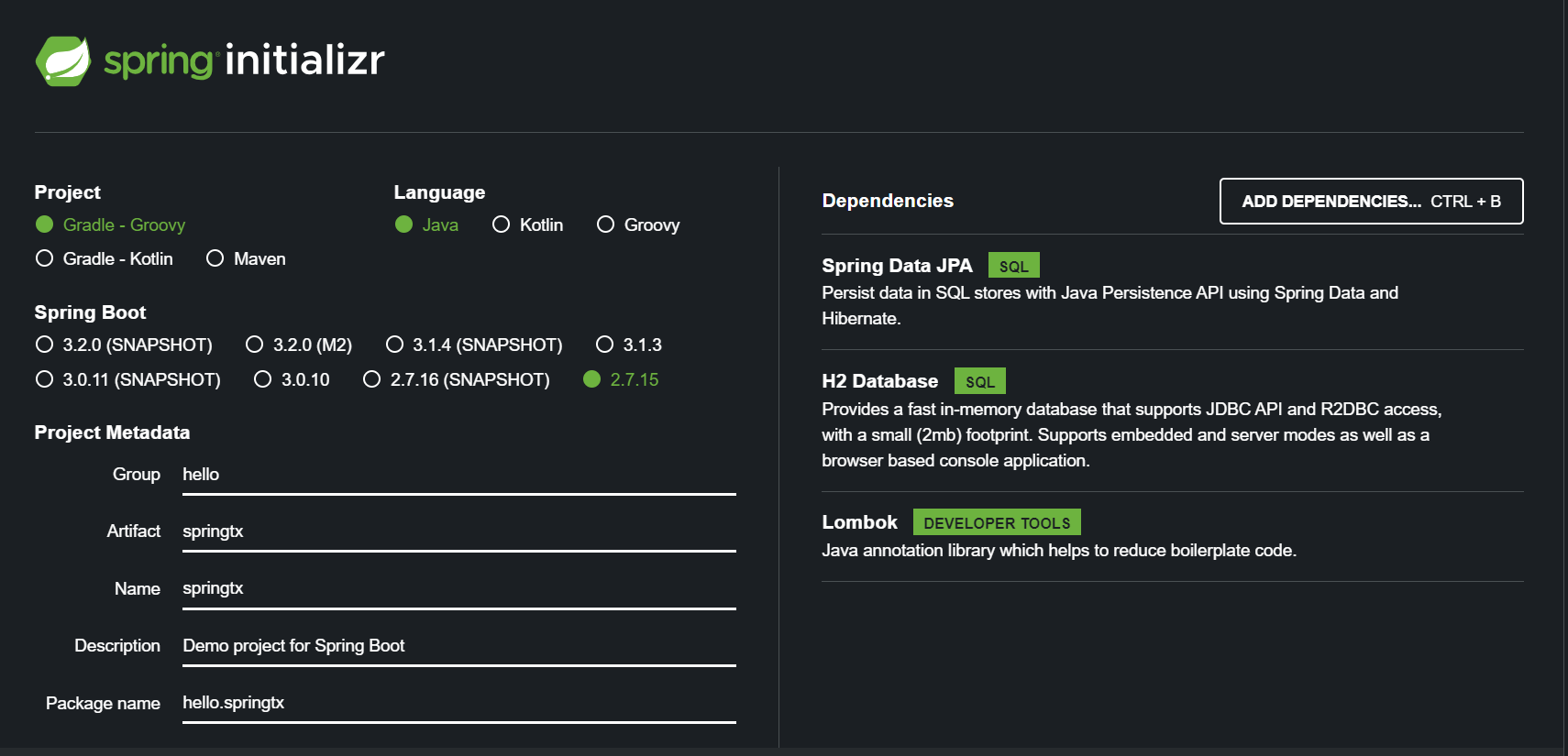Viewport: 1568px width, 756px height.
Task: Pick Spring Boot 3.0.10 version
Action: (263, 379)
